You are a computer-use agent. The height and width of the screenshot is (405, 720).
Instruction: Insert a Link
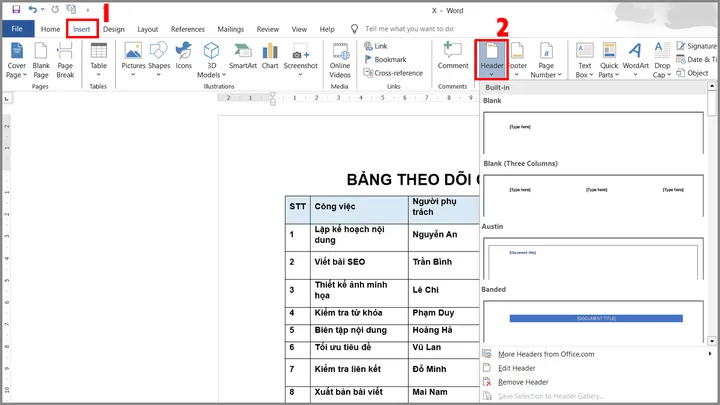pos(376,46)
